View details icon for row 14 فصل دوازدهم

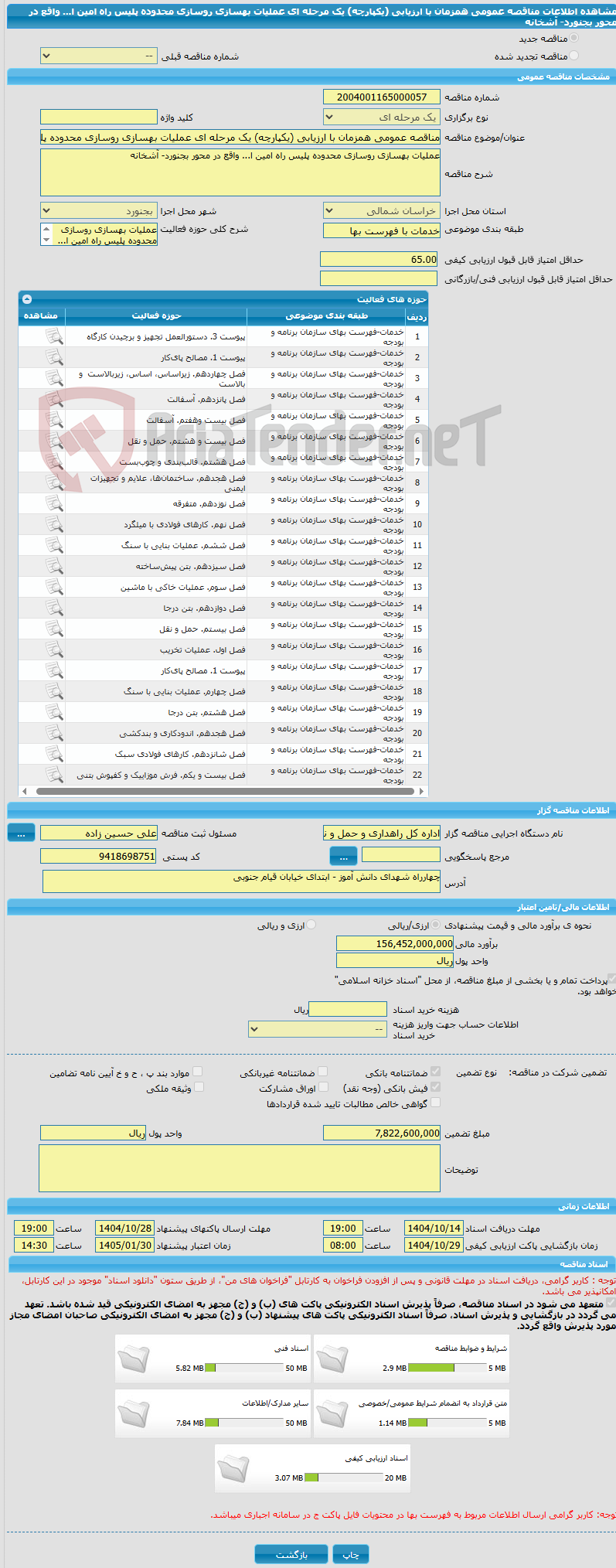(53, 608)
